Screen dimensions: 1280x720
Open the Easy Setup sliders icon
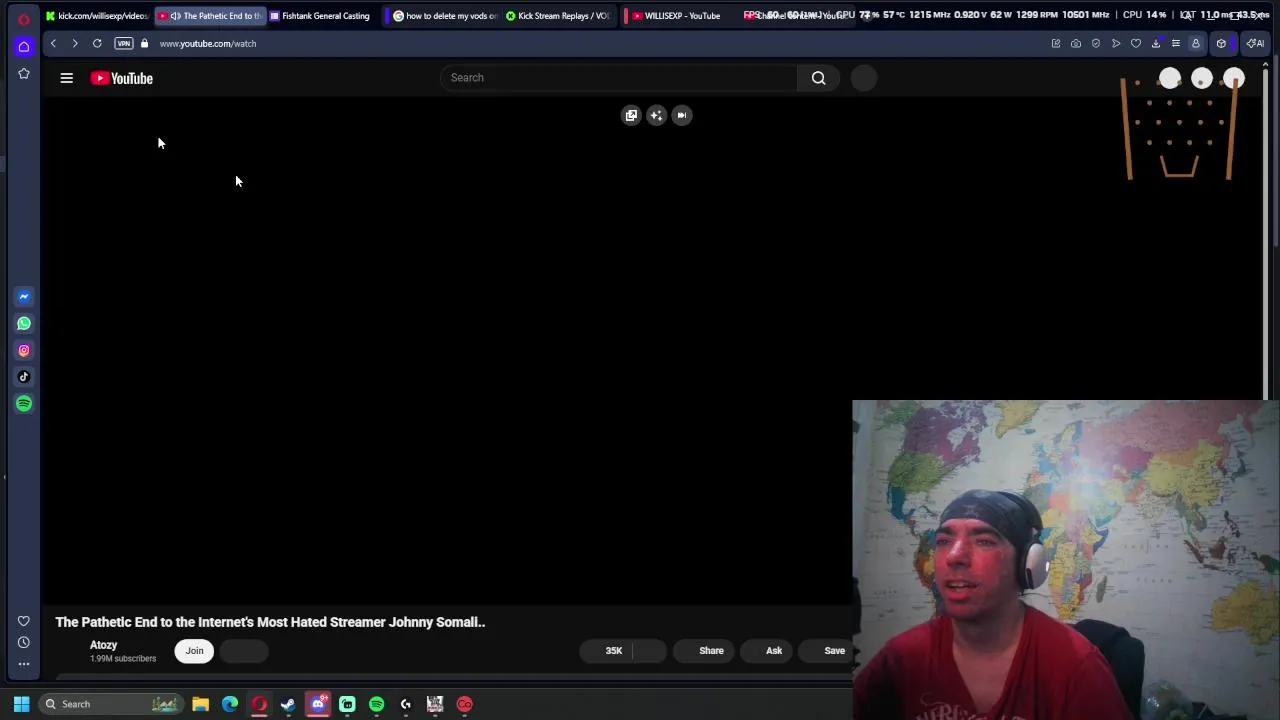click(1176, 43)
